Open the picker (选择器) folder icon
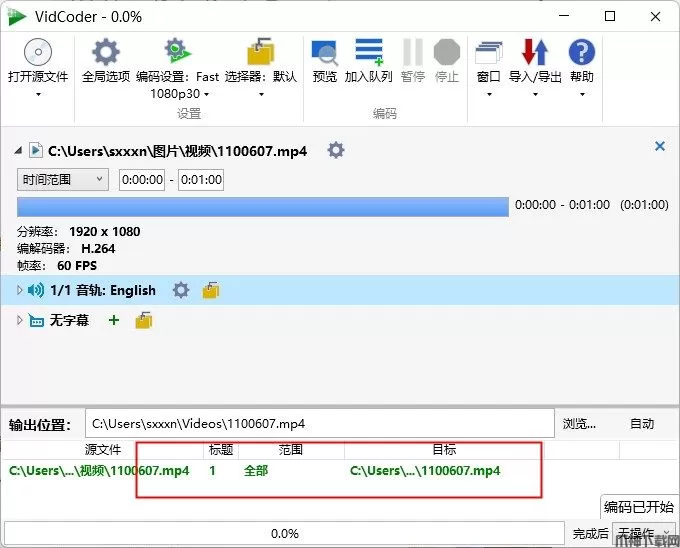The width and height of the screenshot is (680, 548). (260, 52)
